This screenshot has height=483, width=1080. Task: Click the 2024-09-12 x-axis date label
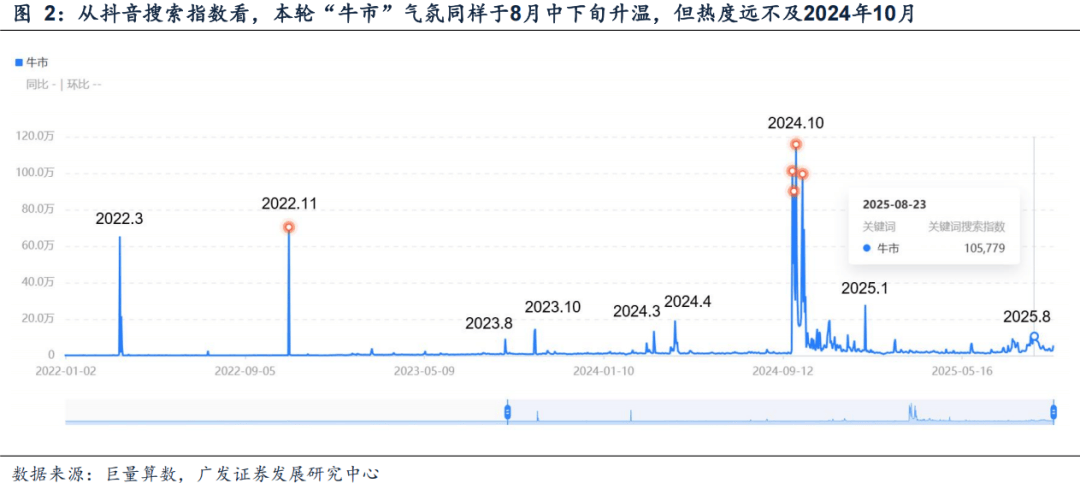click(x=785, y=370)
